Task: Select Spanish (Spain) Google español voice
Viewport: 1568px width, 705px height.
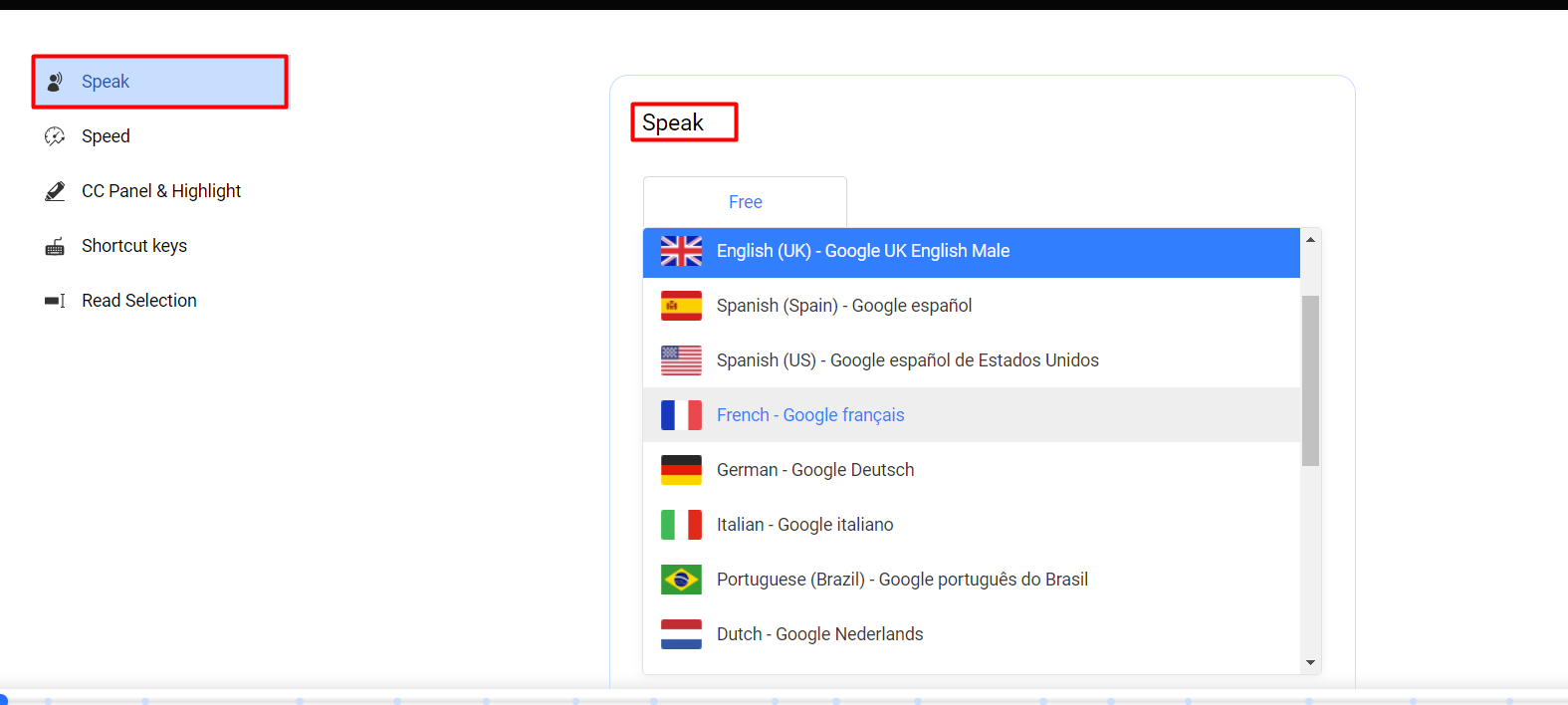Action: tap(972, 306)
